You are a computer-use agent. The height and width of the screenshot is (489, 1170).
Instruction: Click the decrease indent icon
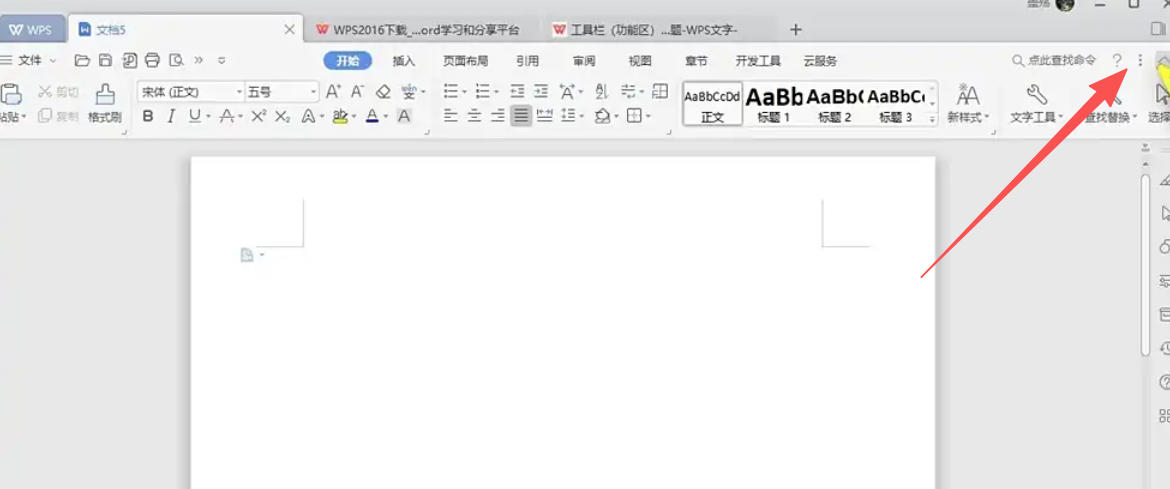[517, 92]
